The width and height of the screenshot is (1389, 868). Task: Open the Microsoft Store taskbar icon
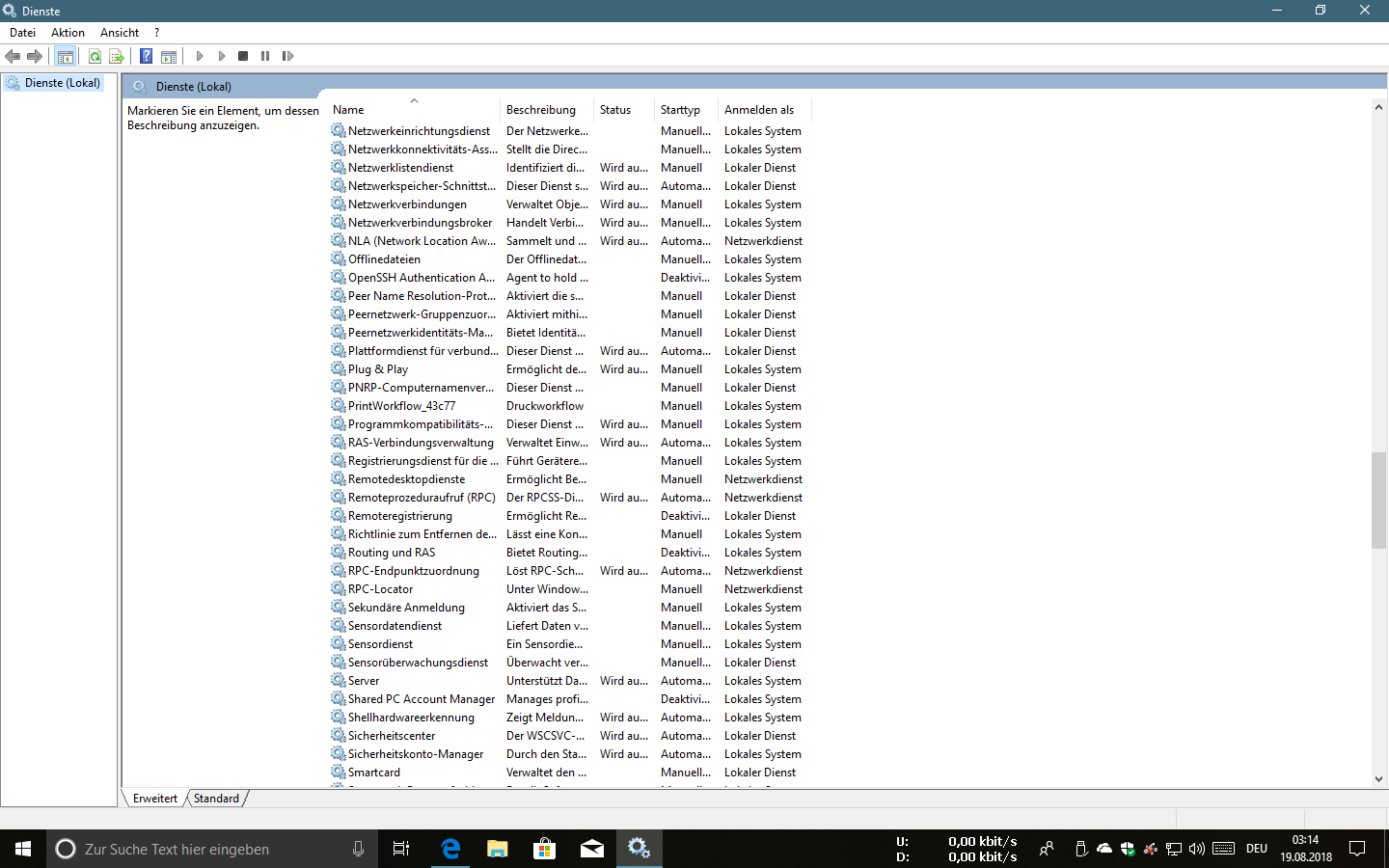[x=545, y=849]
